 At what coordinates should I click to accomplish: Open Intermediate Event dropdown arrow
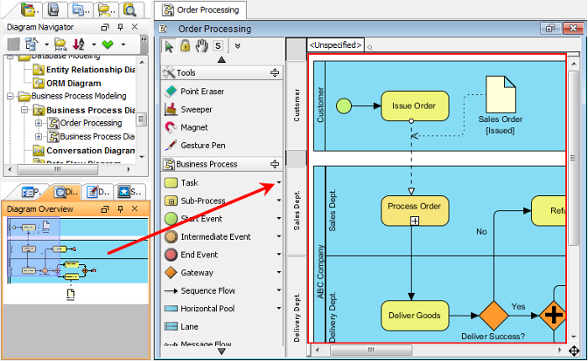[279, 236]
